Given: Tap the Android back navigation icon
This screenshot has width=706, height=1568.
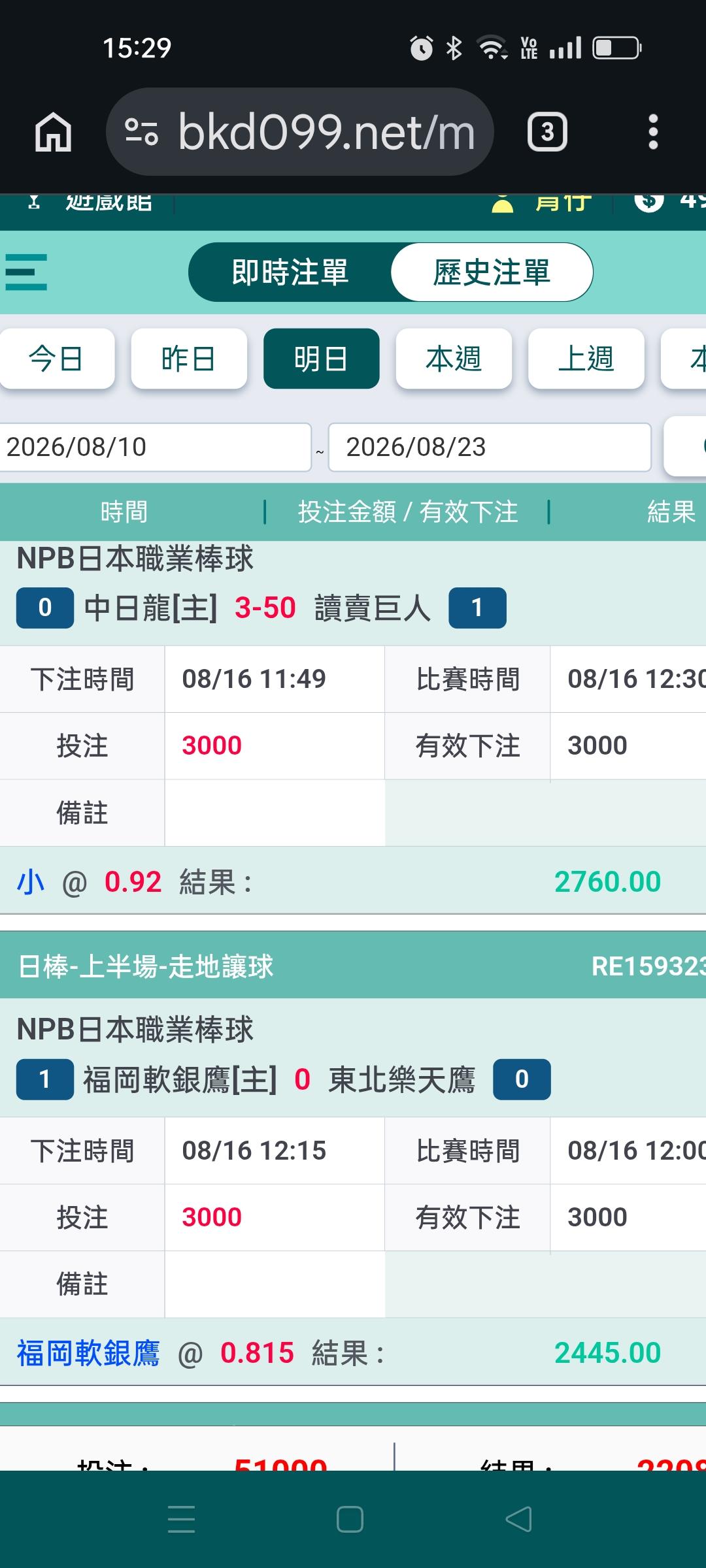Looking at the screenshot, I should click(518, 1519).
